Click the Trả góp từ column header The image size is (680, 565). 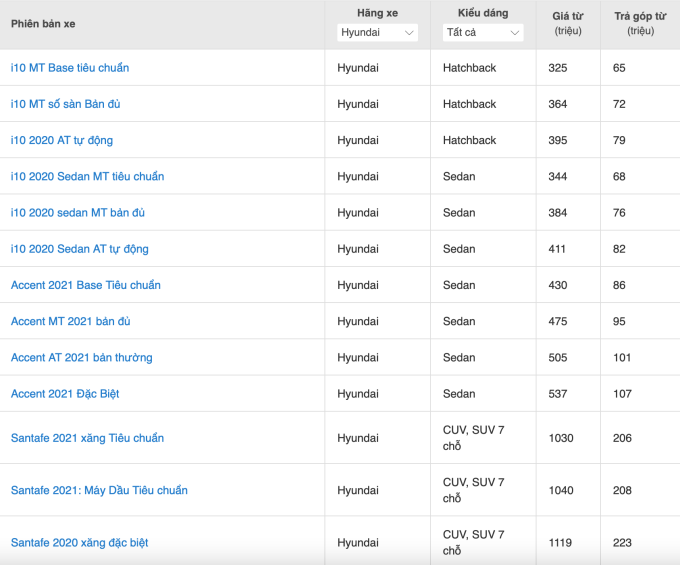click(x=640, y=22)
